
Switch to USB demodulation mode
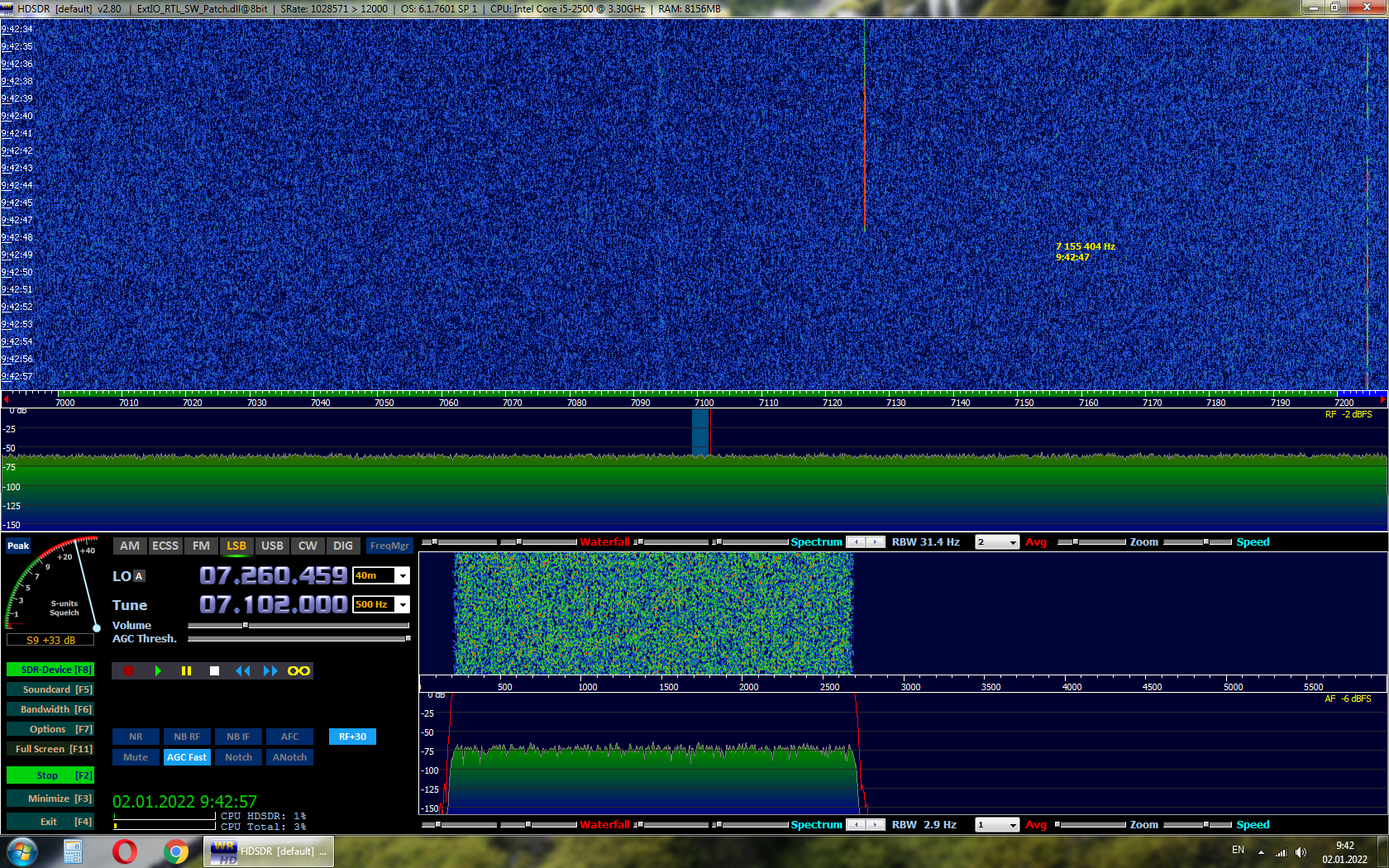(x=272, y=546)
